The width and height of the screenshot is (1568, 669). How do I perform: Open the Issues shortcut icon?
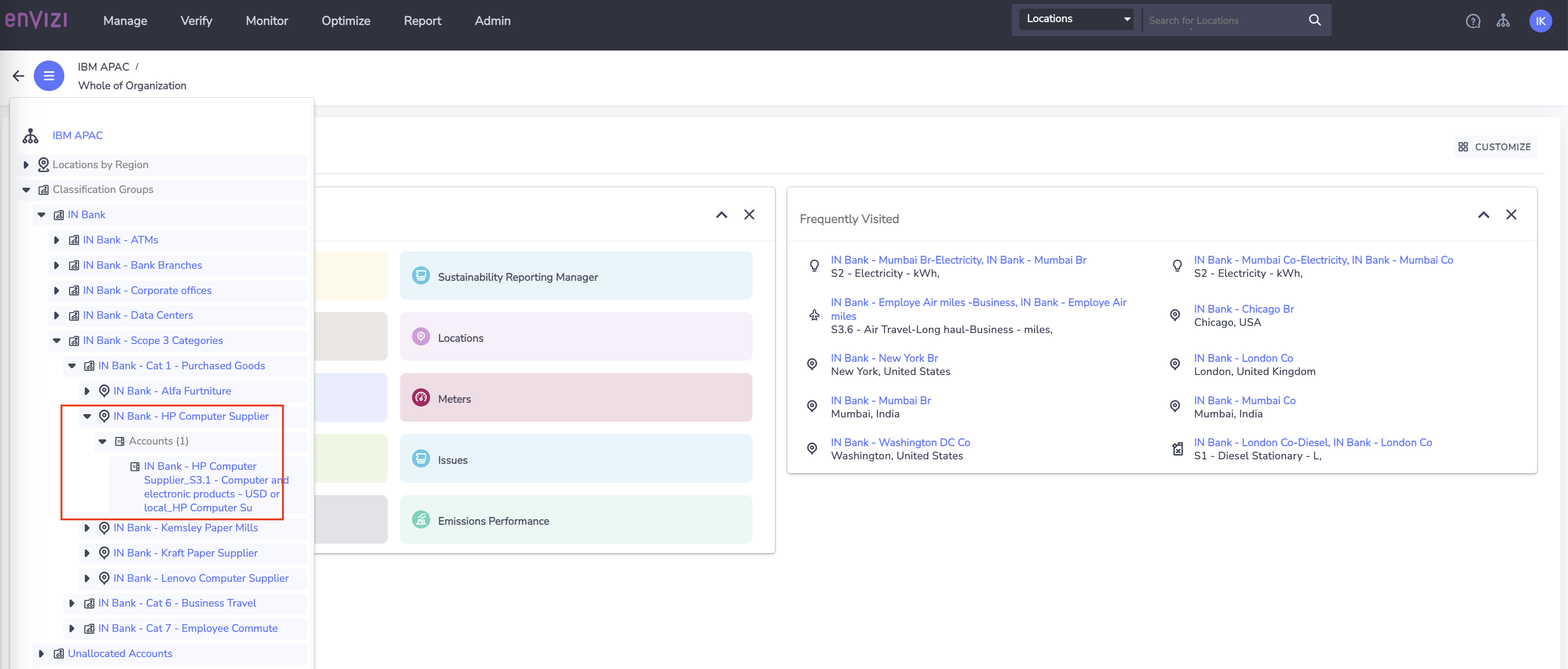[x=421, y=458]
